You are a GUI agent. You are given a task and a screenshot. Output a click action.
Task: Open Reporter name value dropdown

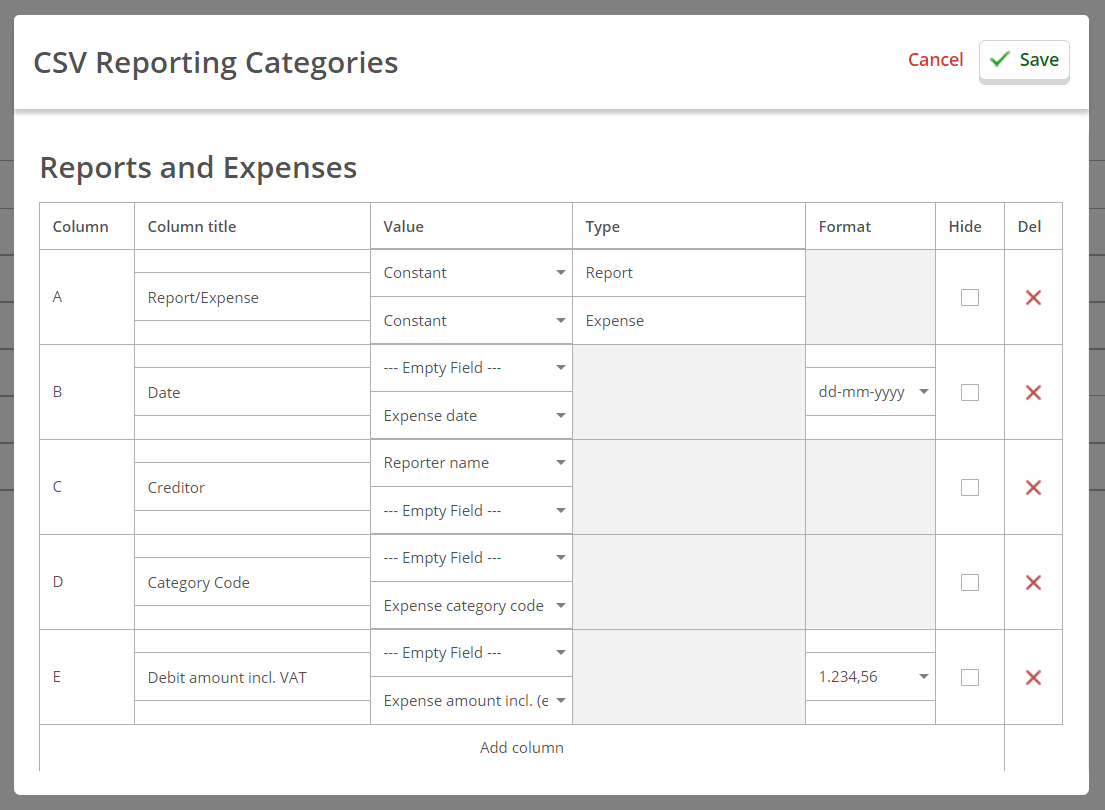(x=471, y=463)
